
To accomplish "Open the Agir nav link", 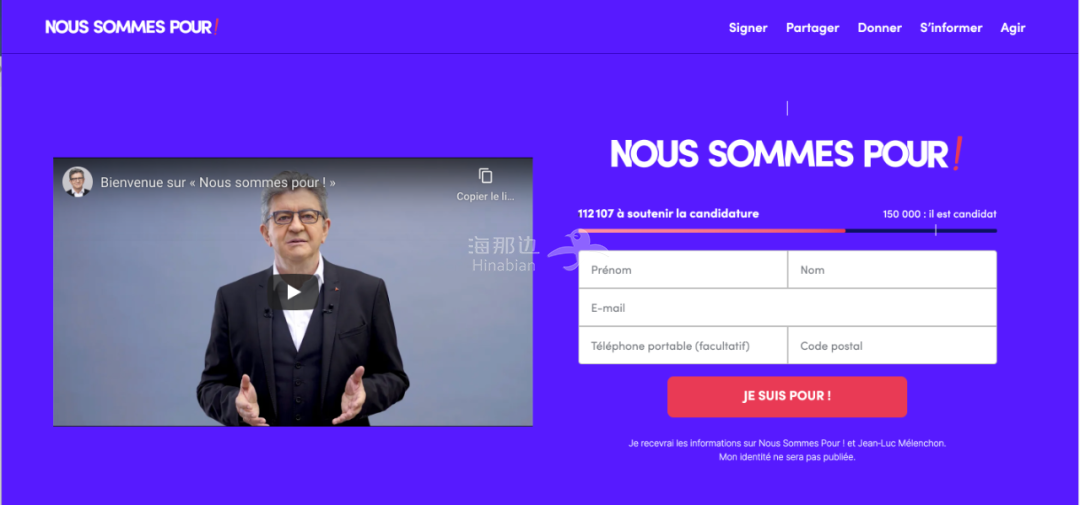I will pyautogui.click(x=1012, y=28).
